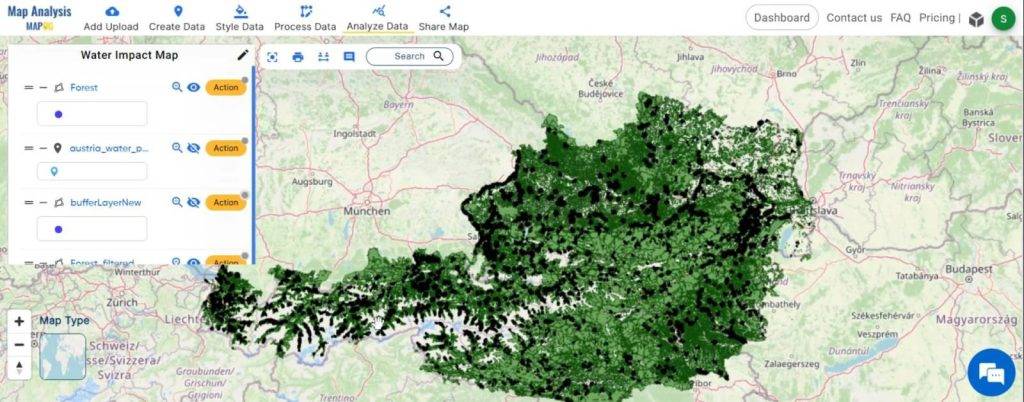The width and height of the screenshot is (1024, 402).
Task: Zoom to the austria_water_p layer
Action: tap(177, 147)
